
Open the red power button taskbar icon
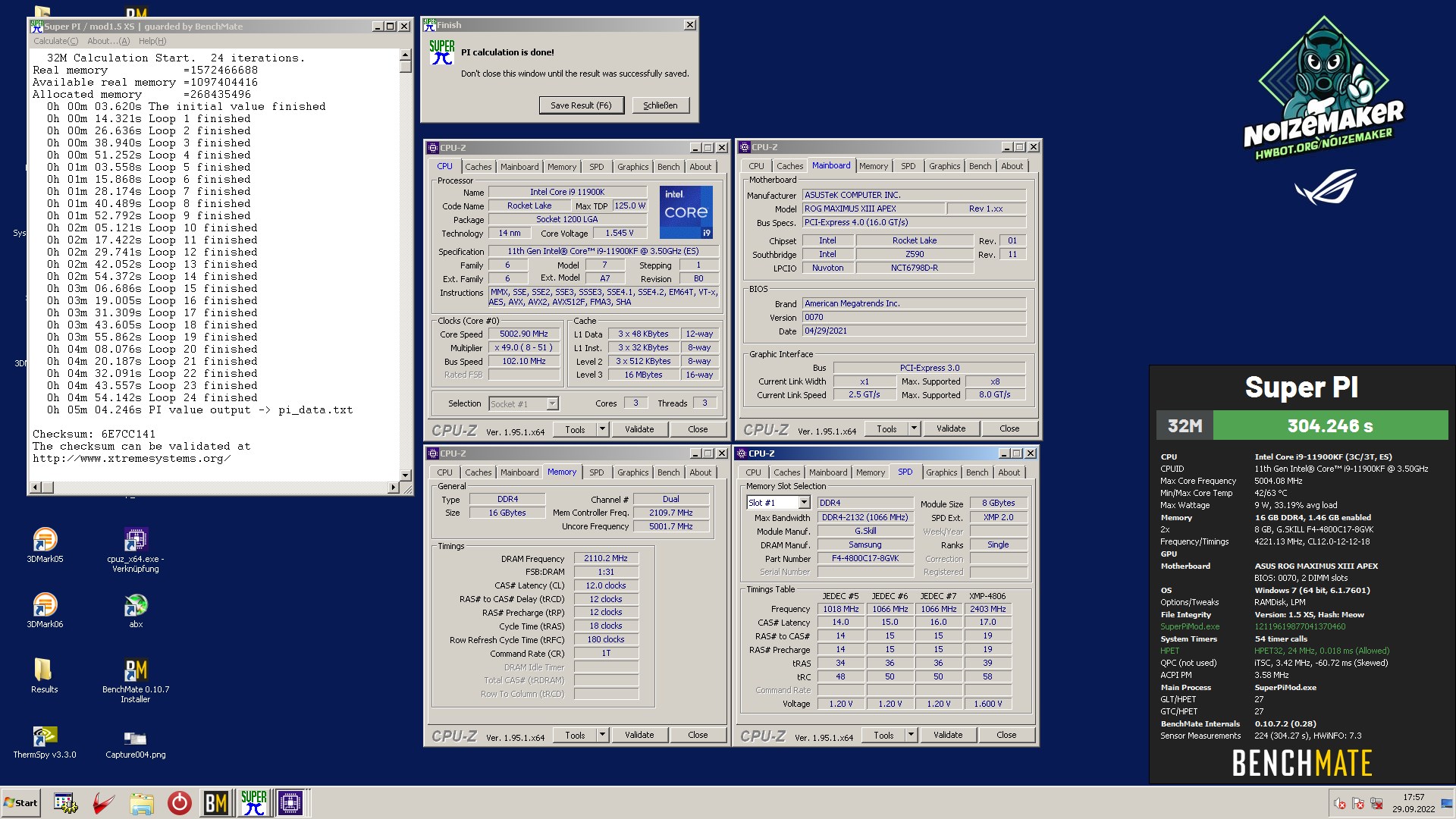[x=180, y=803]
